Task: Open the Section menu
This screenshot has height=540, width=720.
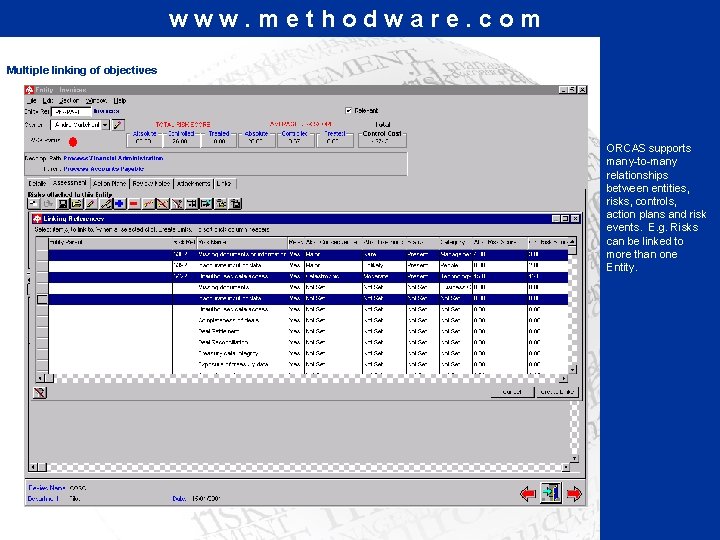Action: click(x=69, y=101)
